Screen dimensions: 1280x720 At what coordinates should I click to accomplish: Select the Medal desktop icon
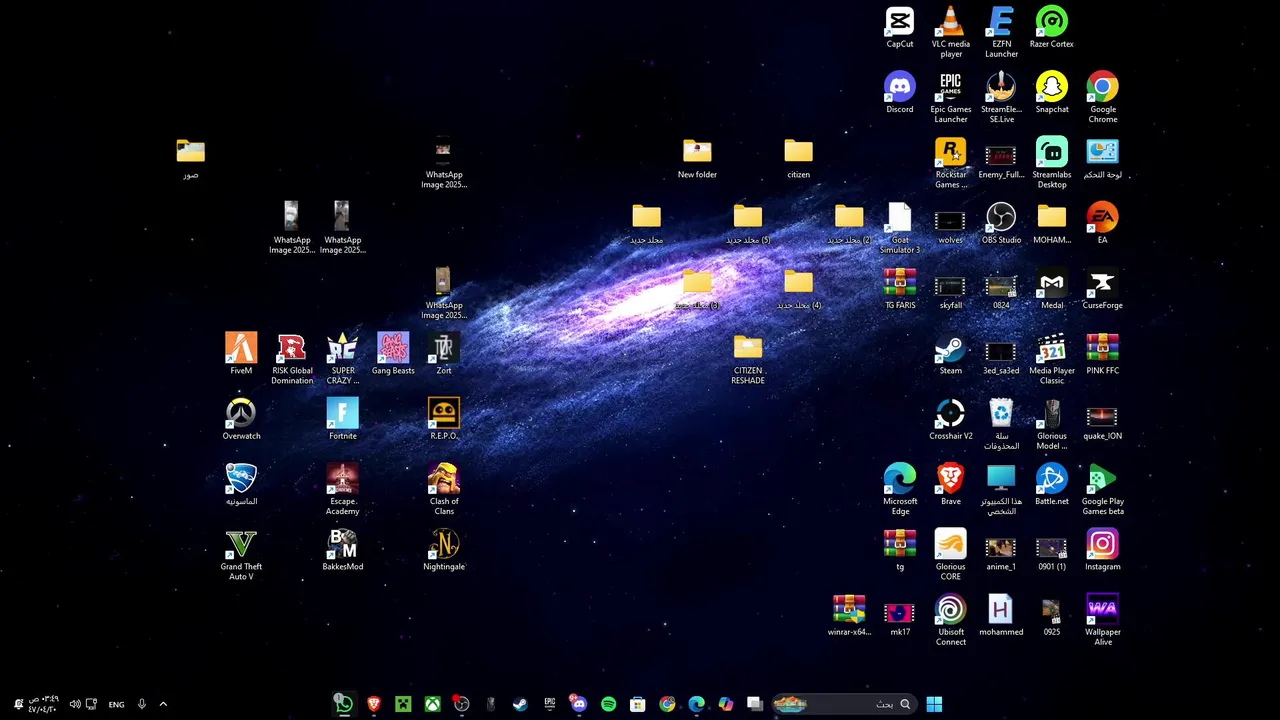(x=1052, y=289)
